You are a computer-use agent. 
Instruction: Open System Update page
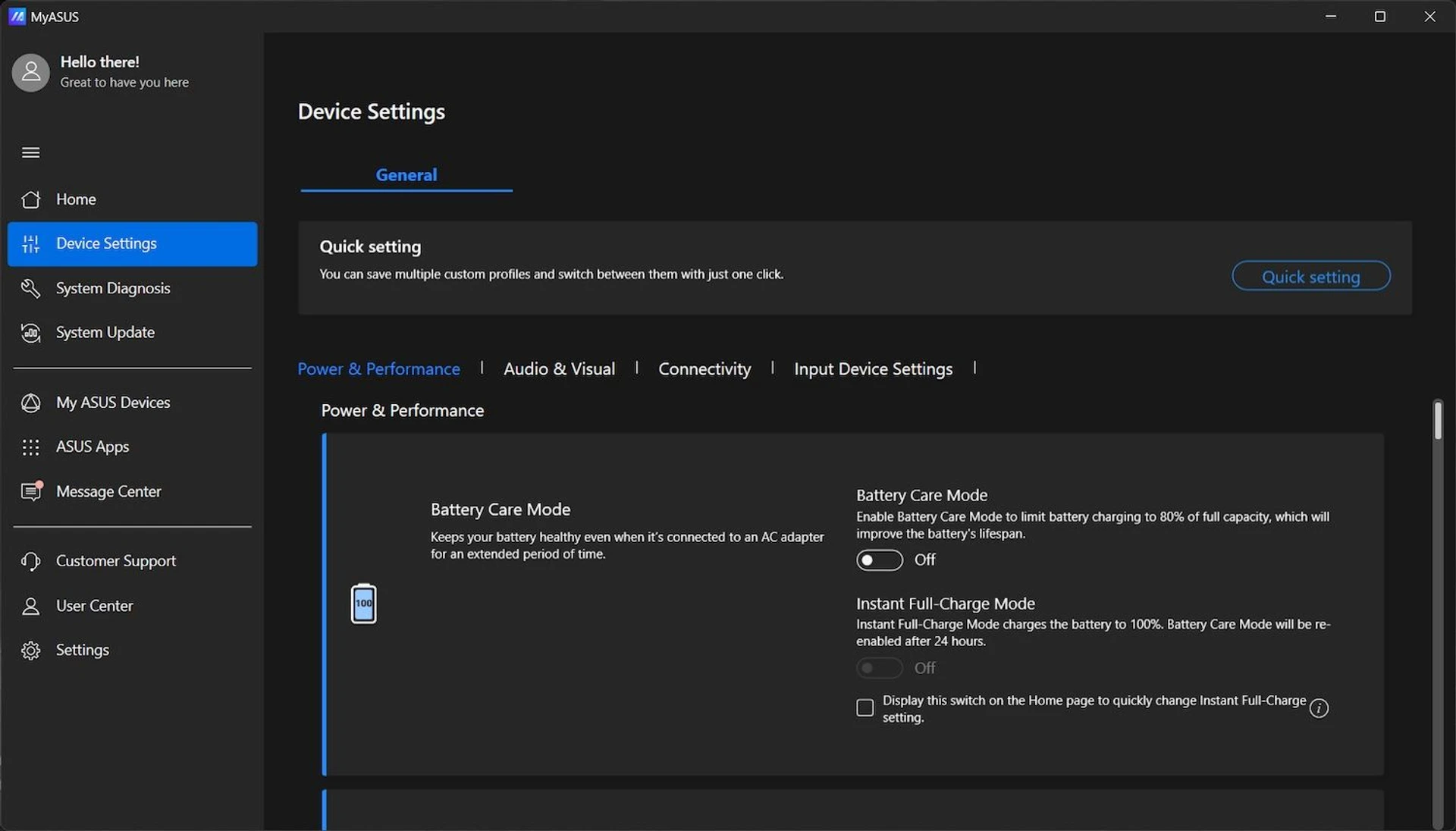[132, 333]
